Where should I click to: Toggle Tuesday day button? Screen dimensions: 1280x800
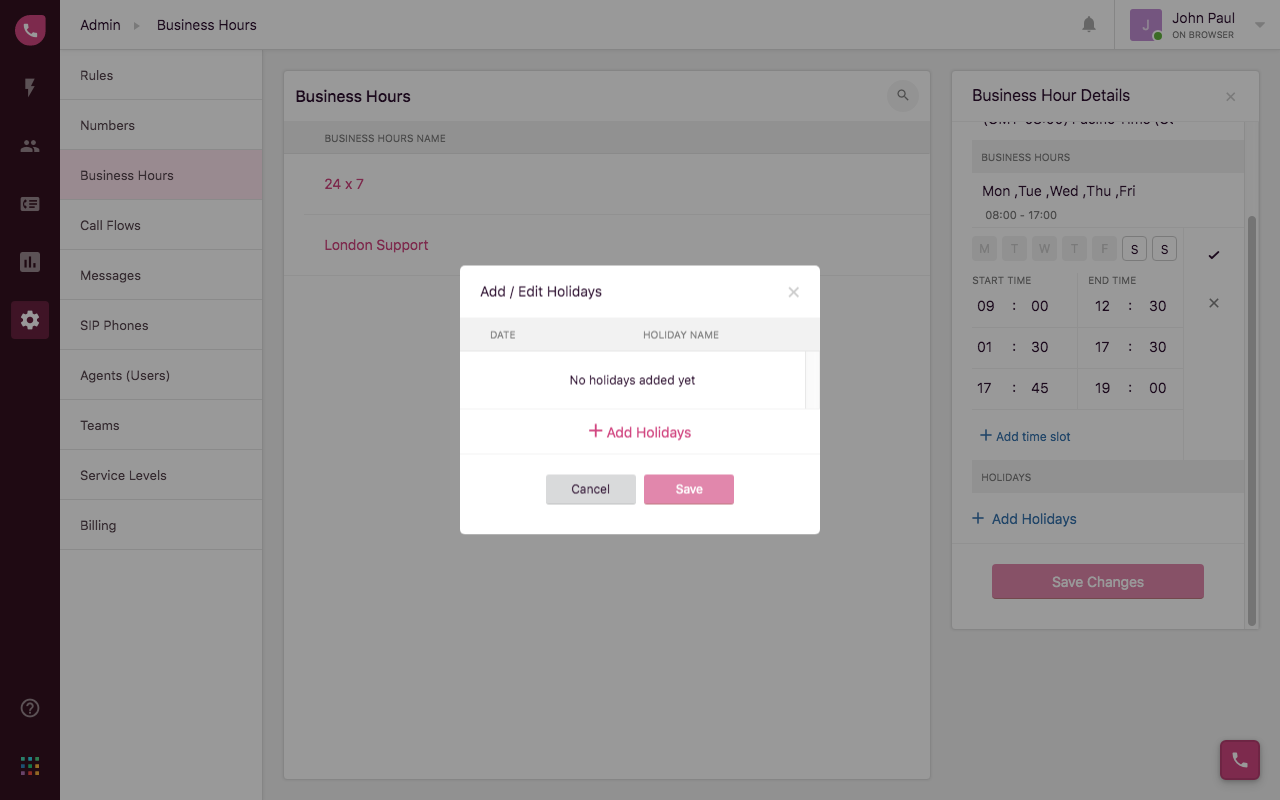click(x=1015, y=249)
